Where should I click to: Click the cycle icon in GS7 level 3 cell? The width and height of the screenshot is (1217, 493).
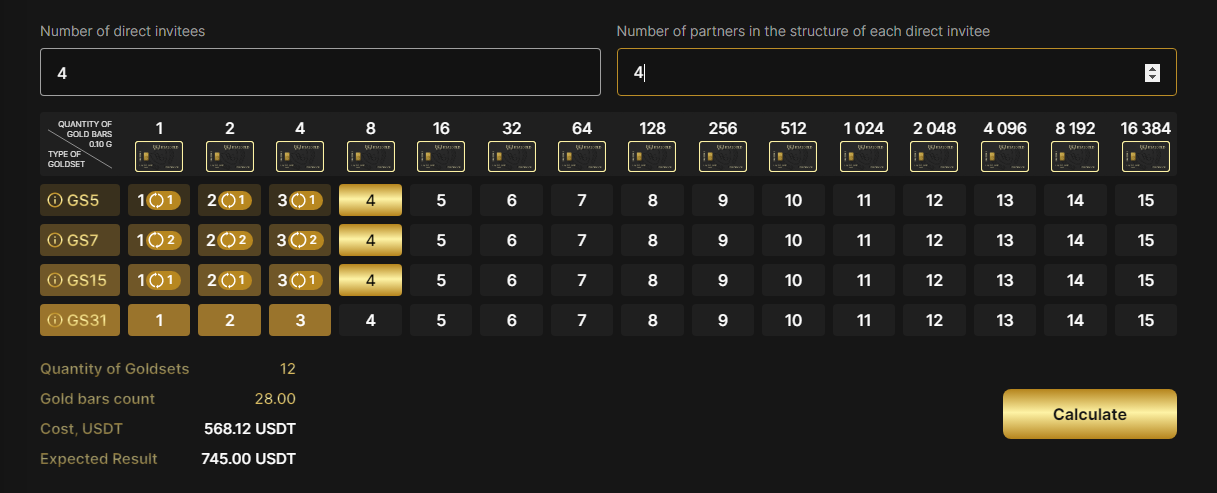298,240
